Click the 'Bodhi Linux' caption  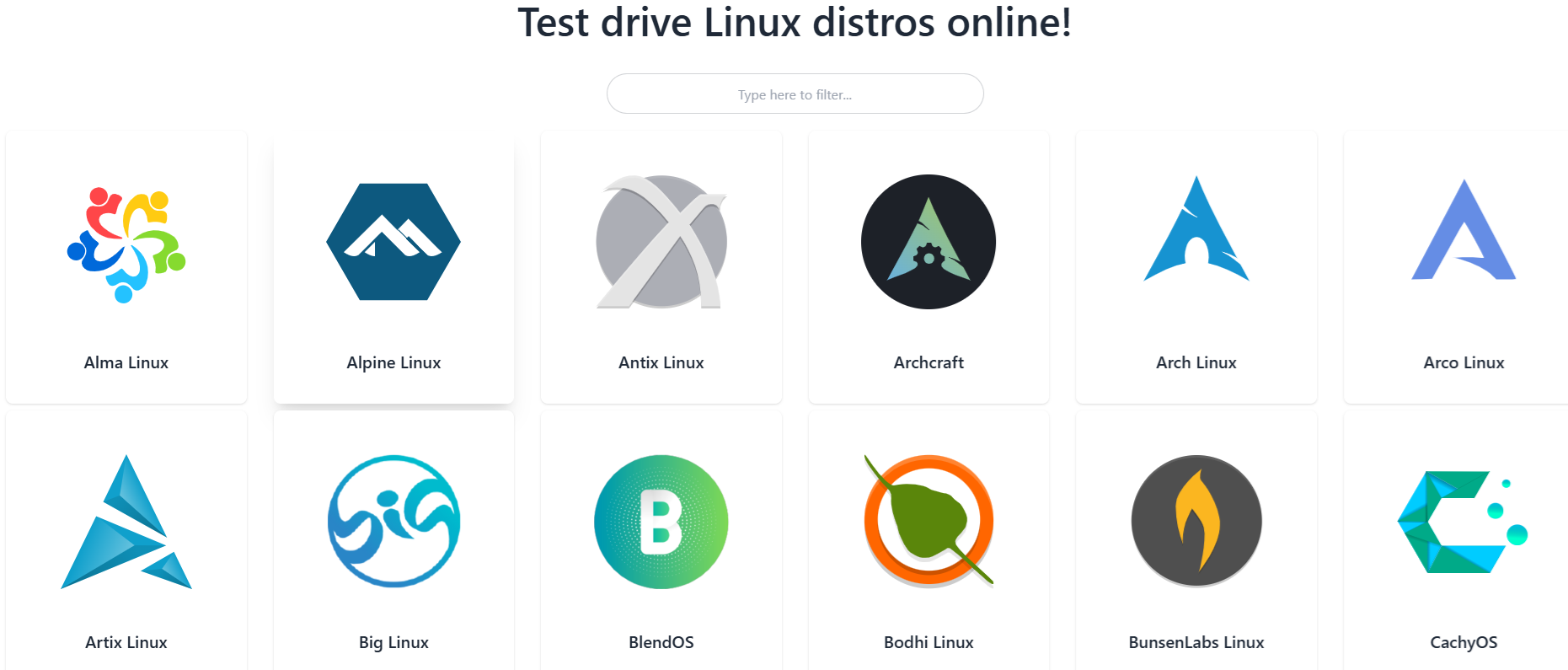[x=928, y=642]
